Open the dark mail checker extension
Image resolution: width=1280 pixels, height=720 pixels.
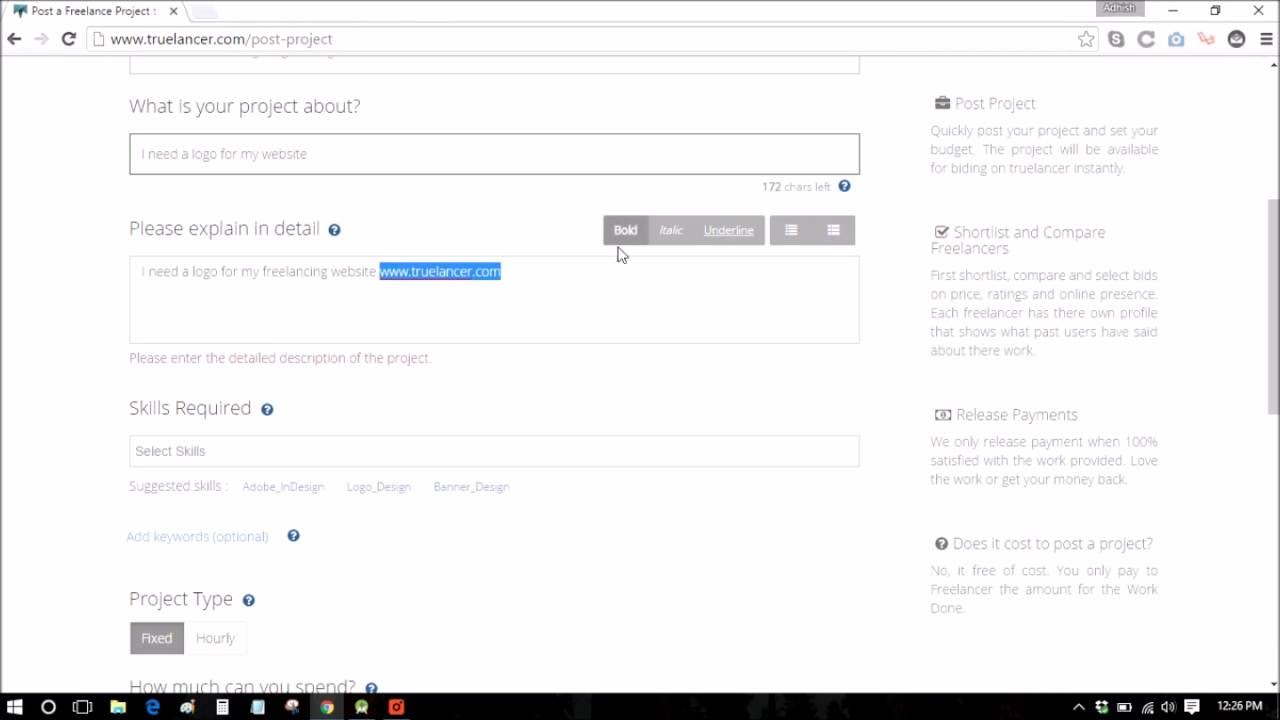click(x=1237, y=39)
